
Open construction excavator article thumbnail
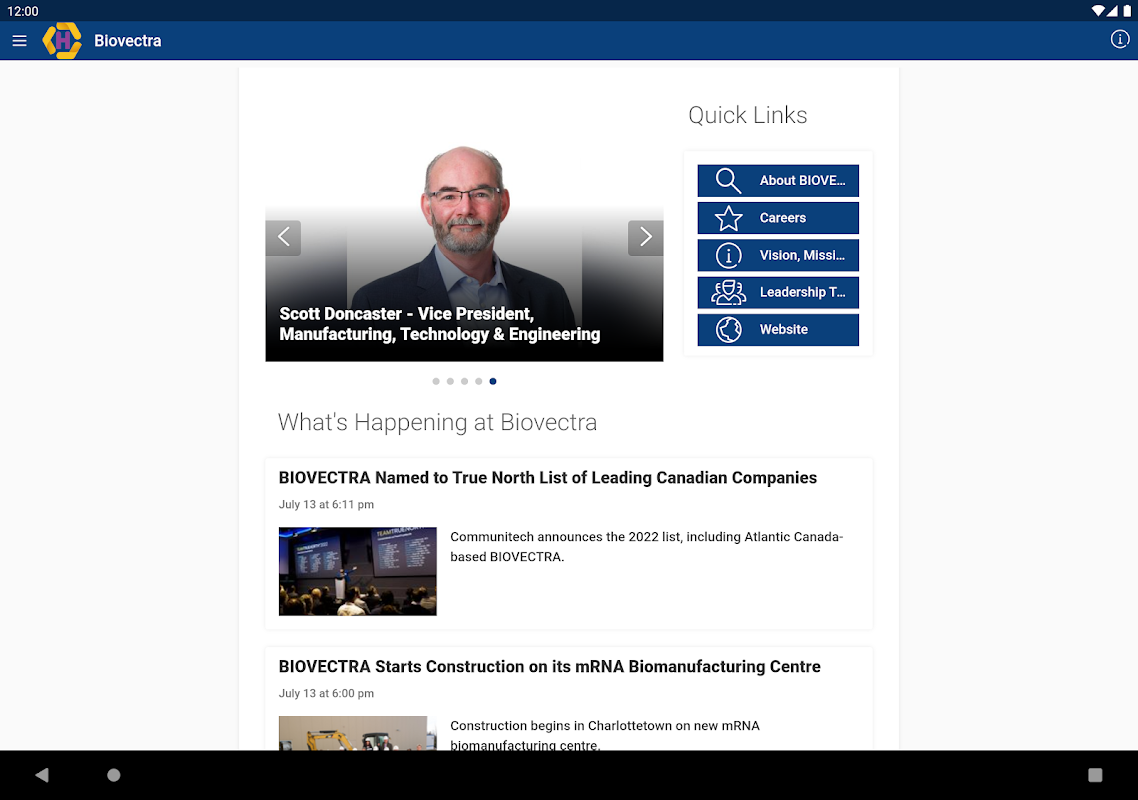tap(358, 733)
